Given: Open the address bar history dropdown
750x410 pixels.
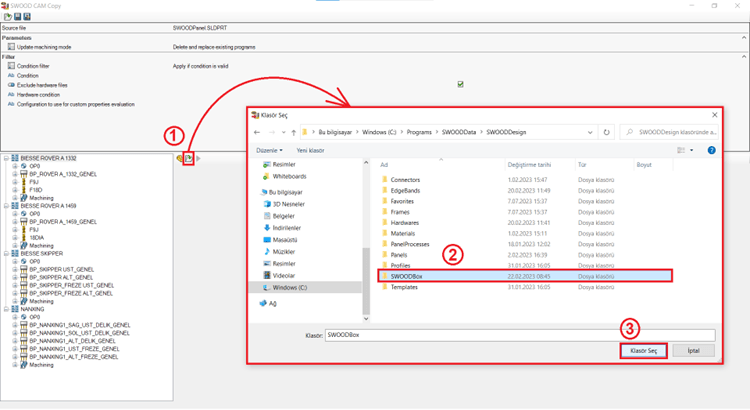Looking at the screenshot, I should click(x=590, y=133).
